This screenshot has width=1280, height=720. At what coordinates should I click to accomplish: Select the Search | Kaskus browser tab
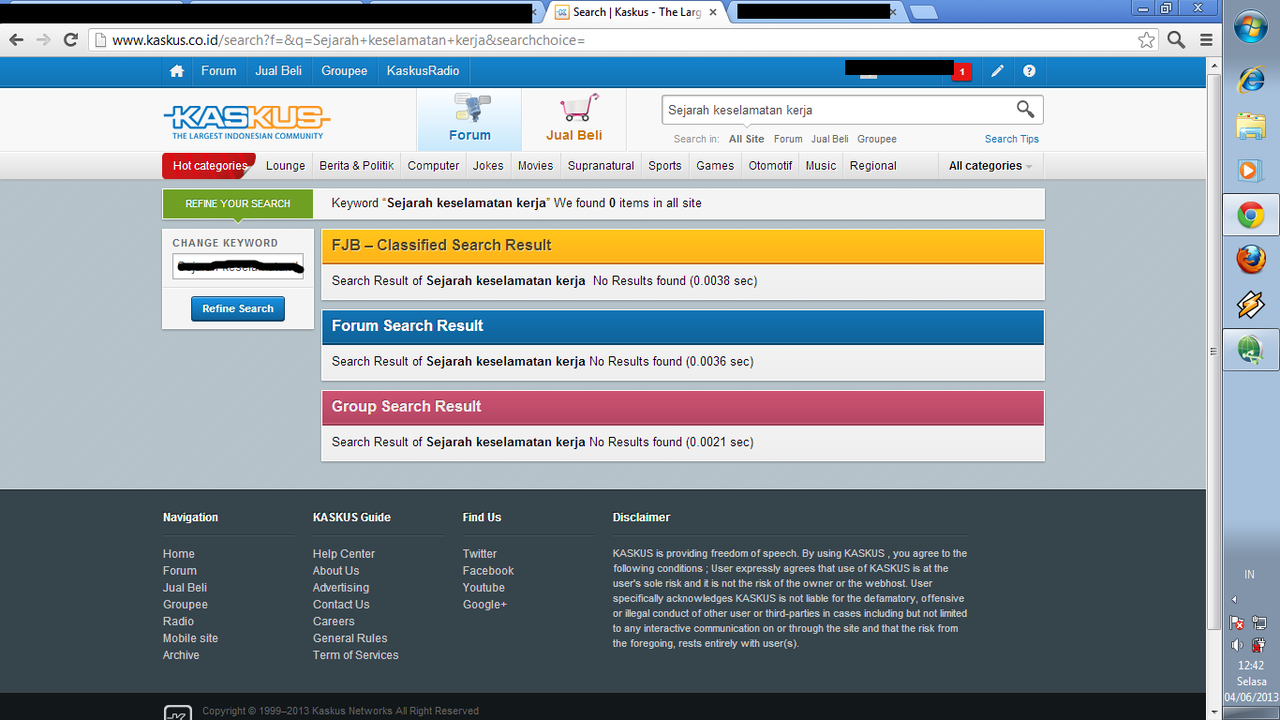point(638,12)
